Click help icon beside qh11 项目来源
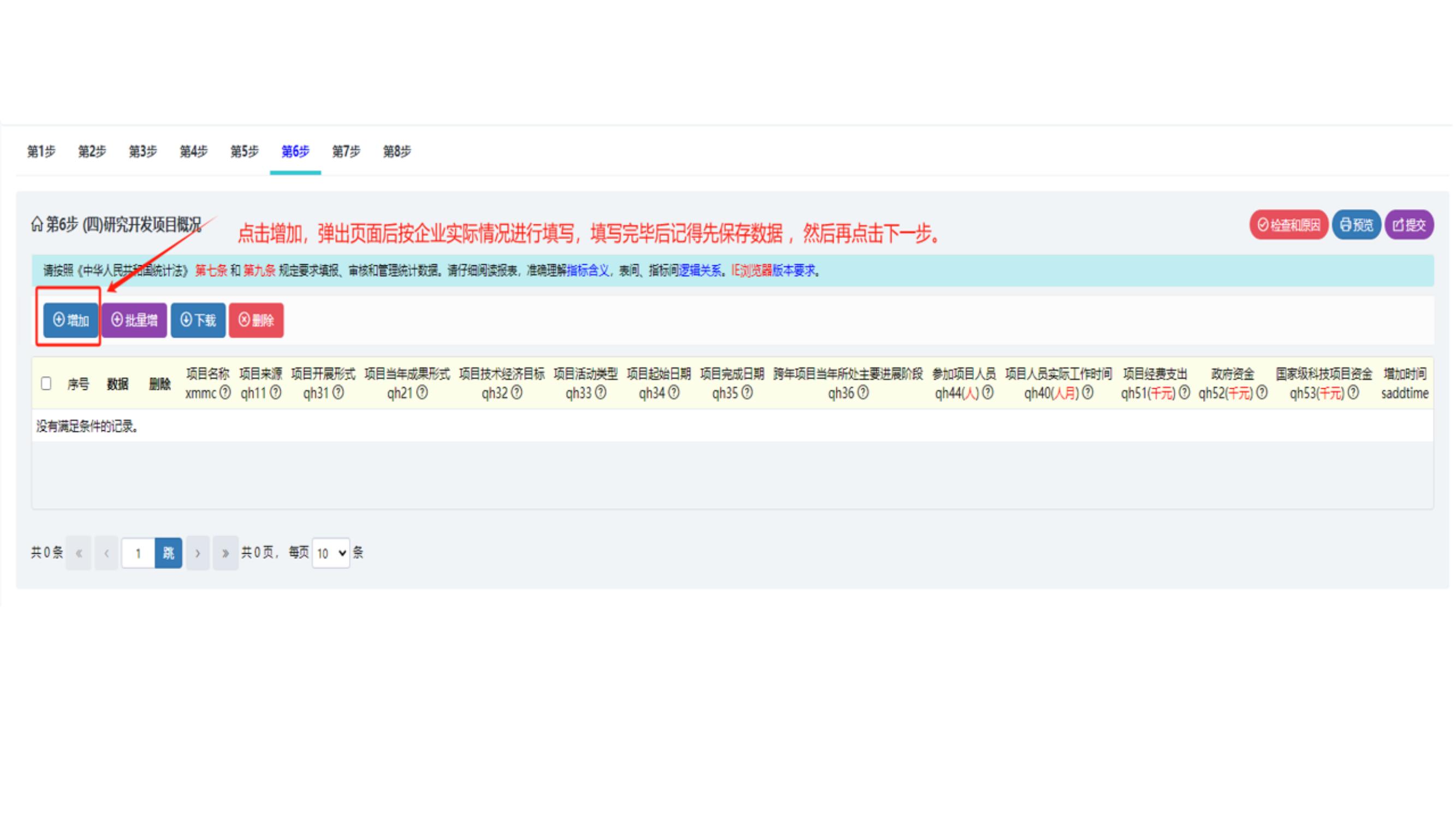This screenshot has height=819, width=1456. tap(275, 393)
